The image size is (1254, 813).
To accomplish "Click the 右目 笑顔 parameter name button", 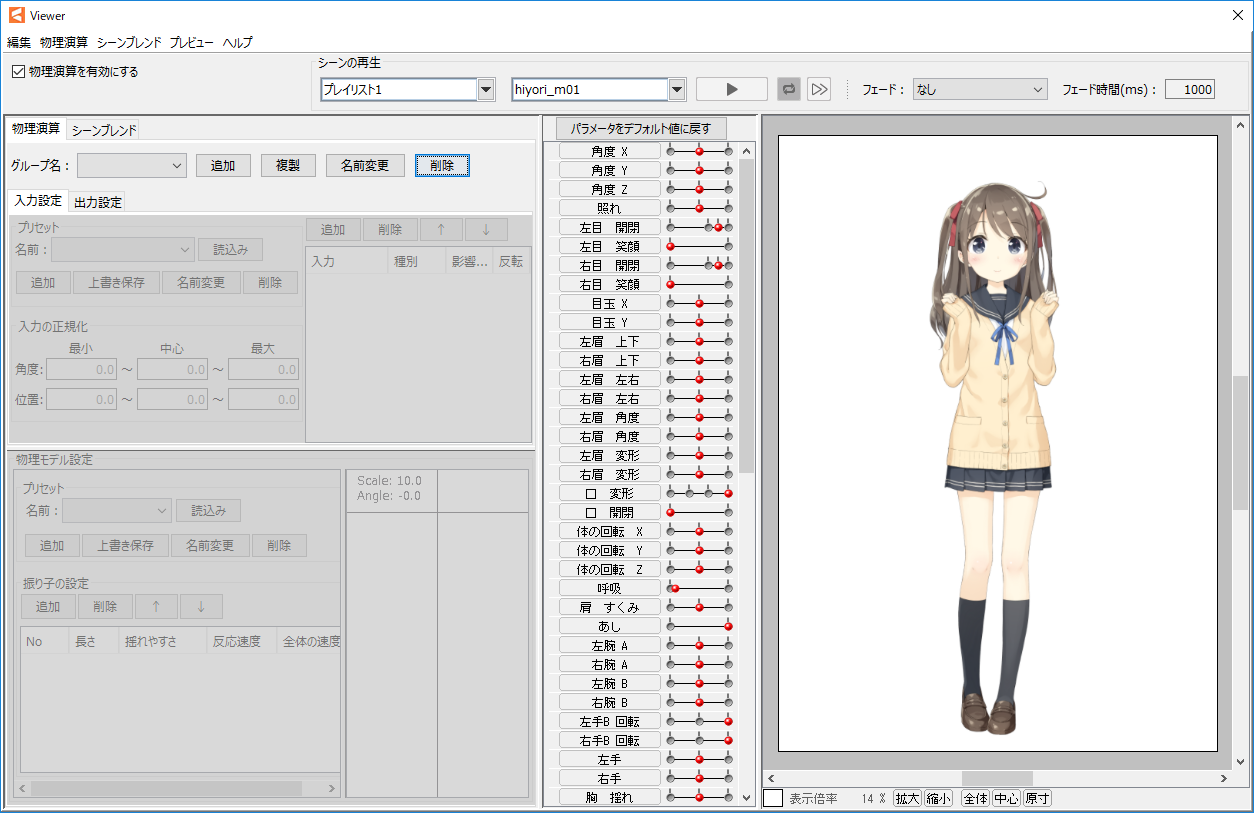I will 610,284.
